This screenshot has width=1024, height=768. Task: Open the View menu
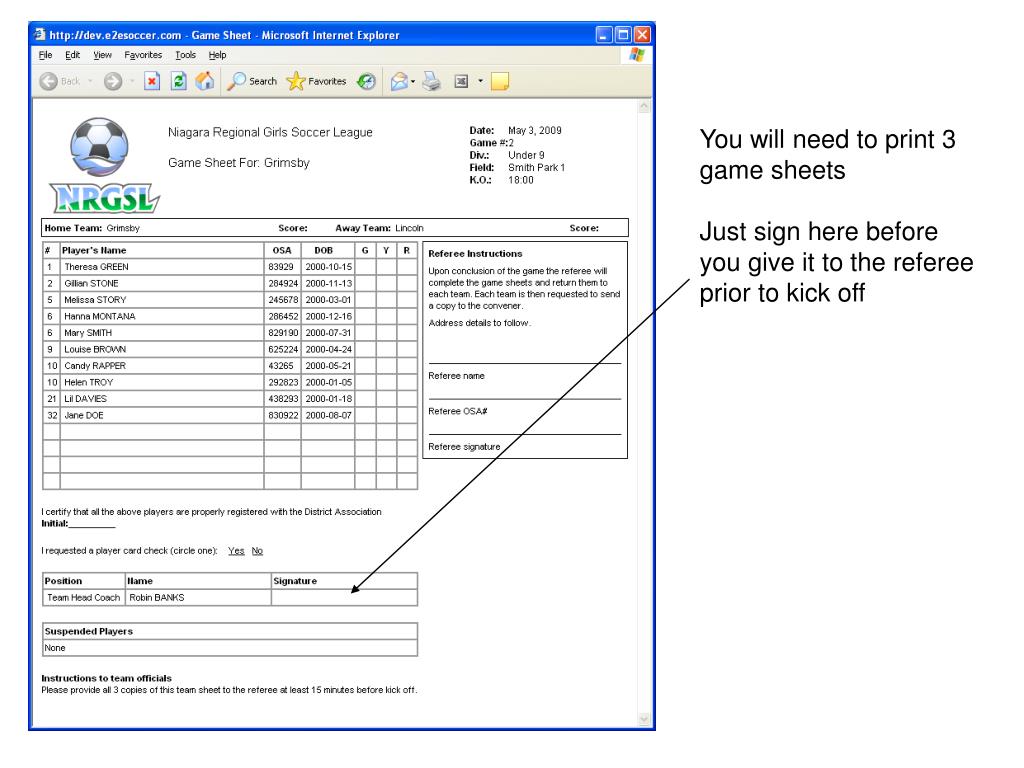coord(102,55)
